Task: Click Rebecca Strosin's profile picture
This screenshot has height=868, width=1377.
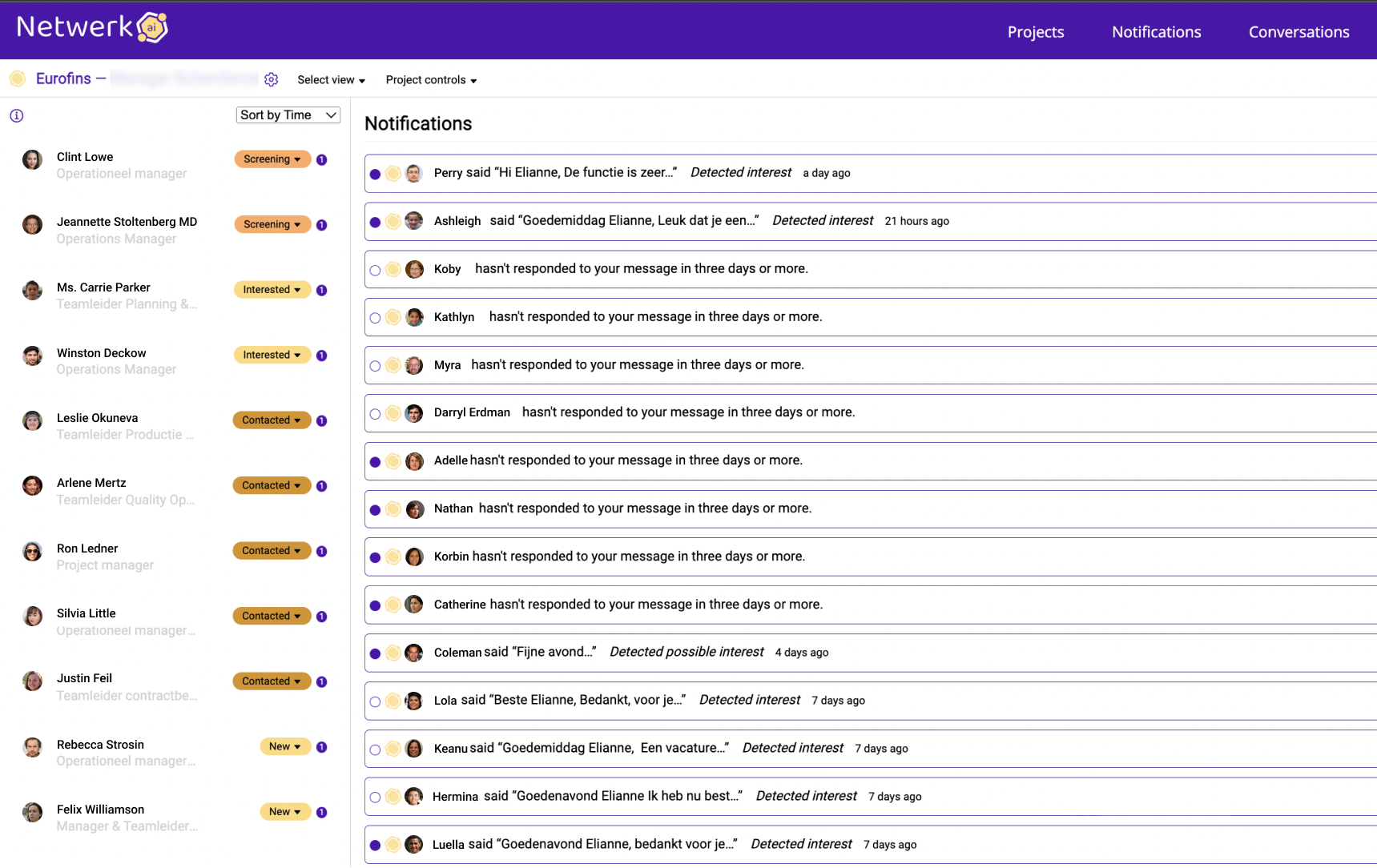Action: tap(33, 748)
